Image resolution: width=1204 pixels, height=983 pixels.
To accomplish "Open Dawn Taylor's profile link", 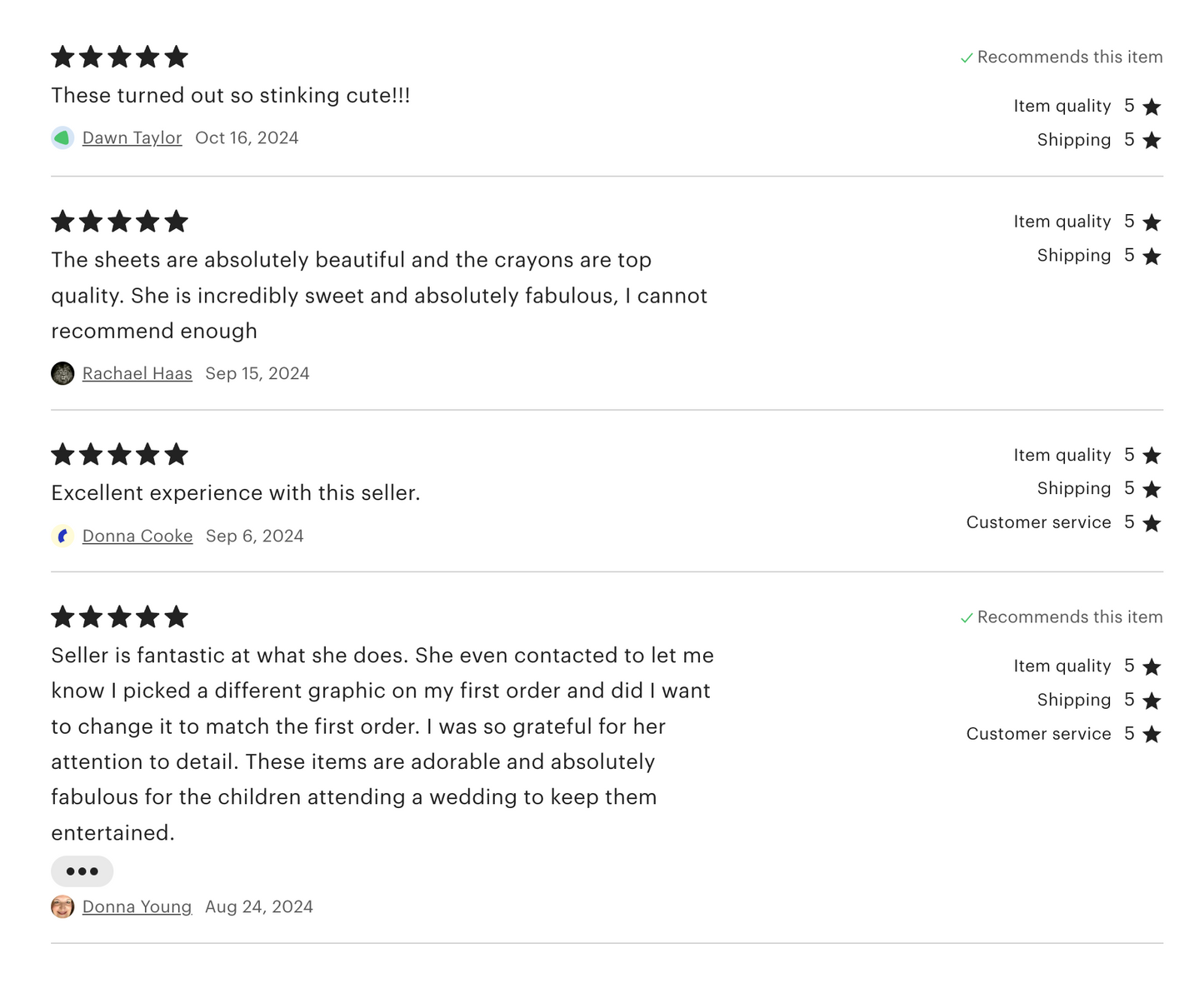I will [x=132, y=138].
